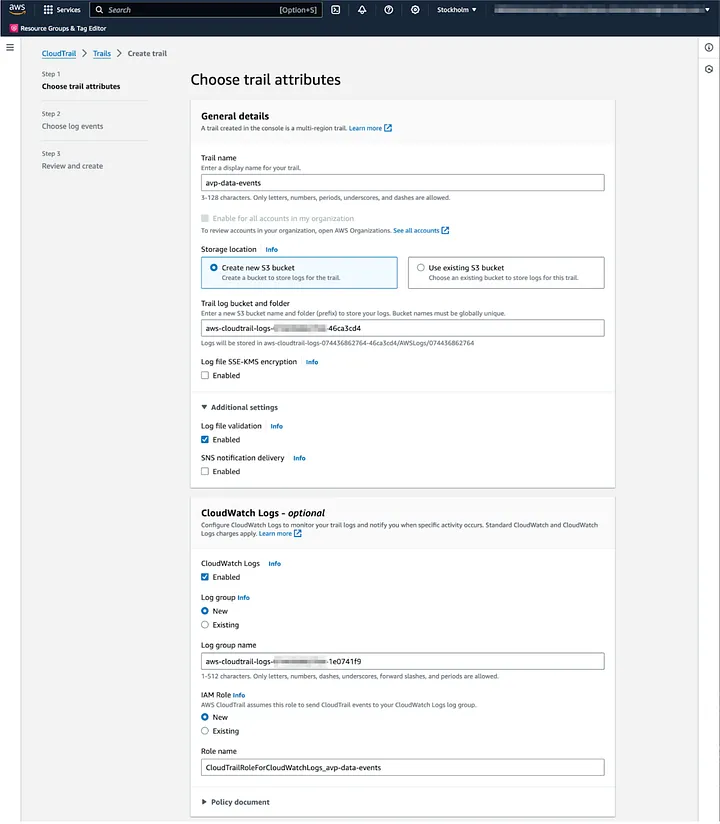
Task: Click Info beside IAM Role
Action: click(x=239, y=695)
